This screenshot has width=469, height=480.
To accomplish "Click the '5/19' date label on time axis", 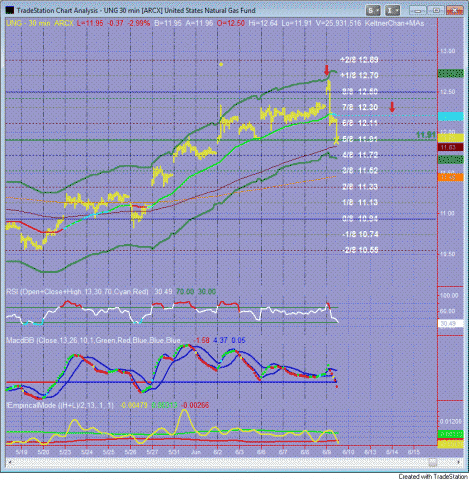I will click(21, 452).
